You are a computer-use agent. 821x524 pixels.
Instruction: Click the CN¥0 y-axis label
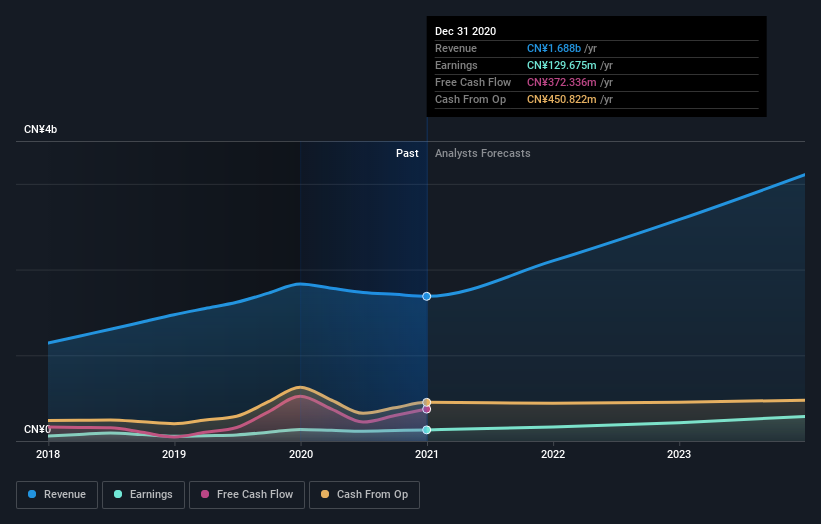coord(37,429)
